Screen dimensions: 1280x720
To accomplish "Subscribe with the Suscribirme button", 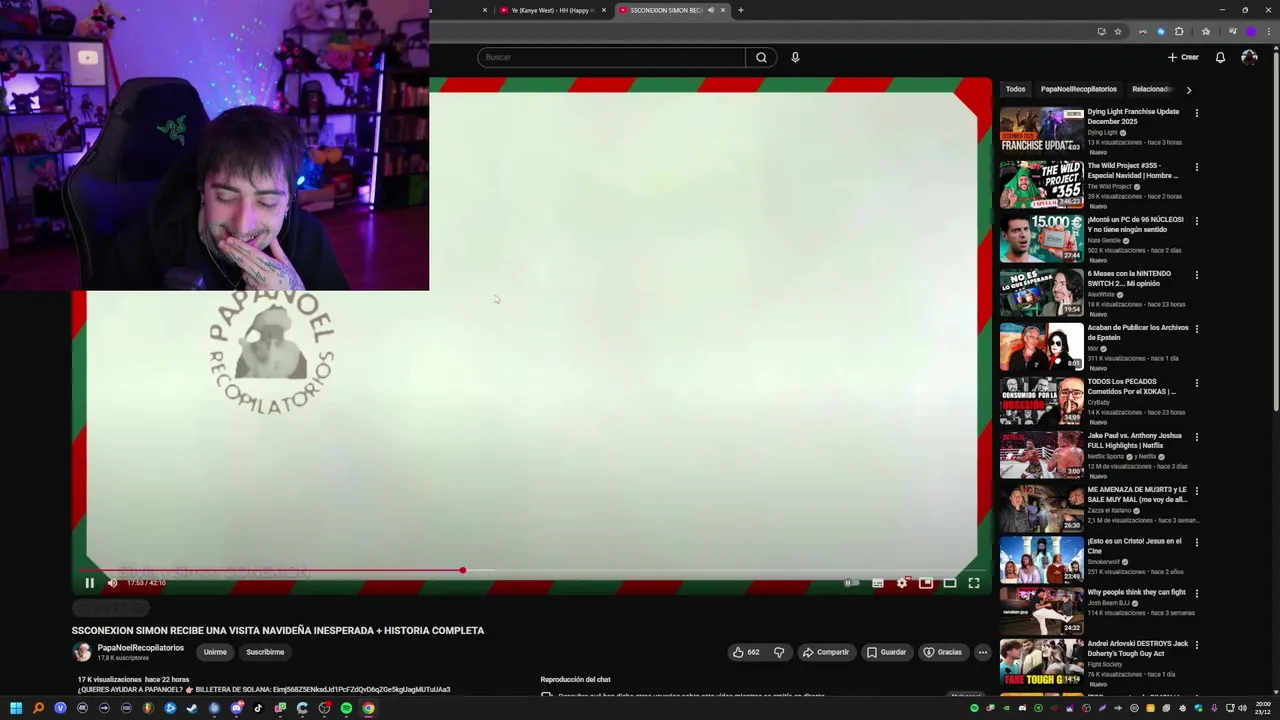I will (x=265, y=652).
